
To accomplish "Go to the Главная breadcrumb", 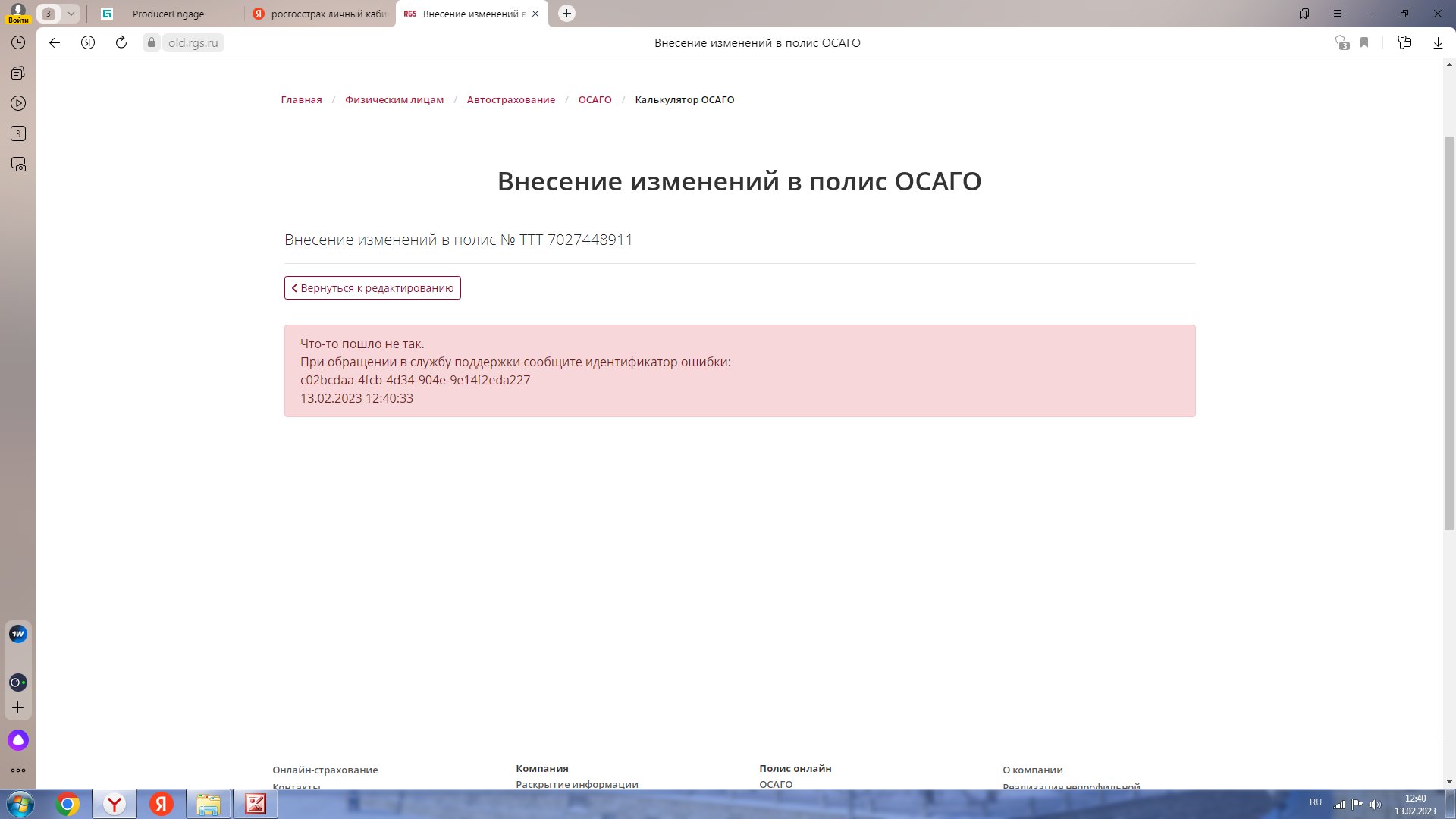I will pos(301,99).
